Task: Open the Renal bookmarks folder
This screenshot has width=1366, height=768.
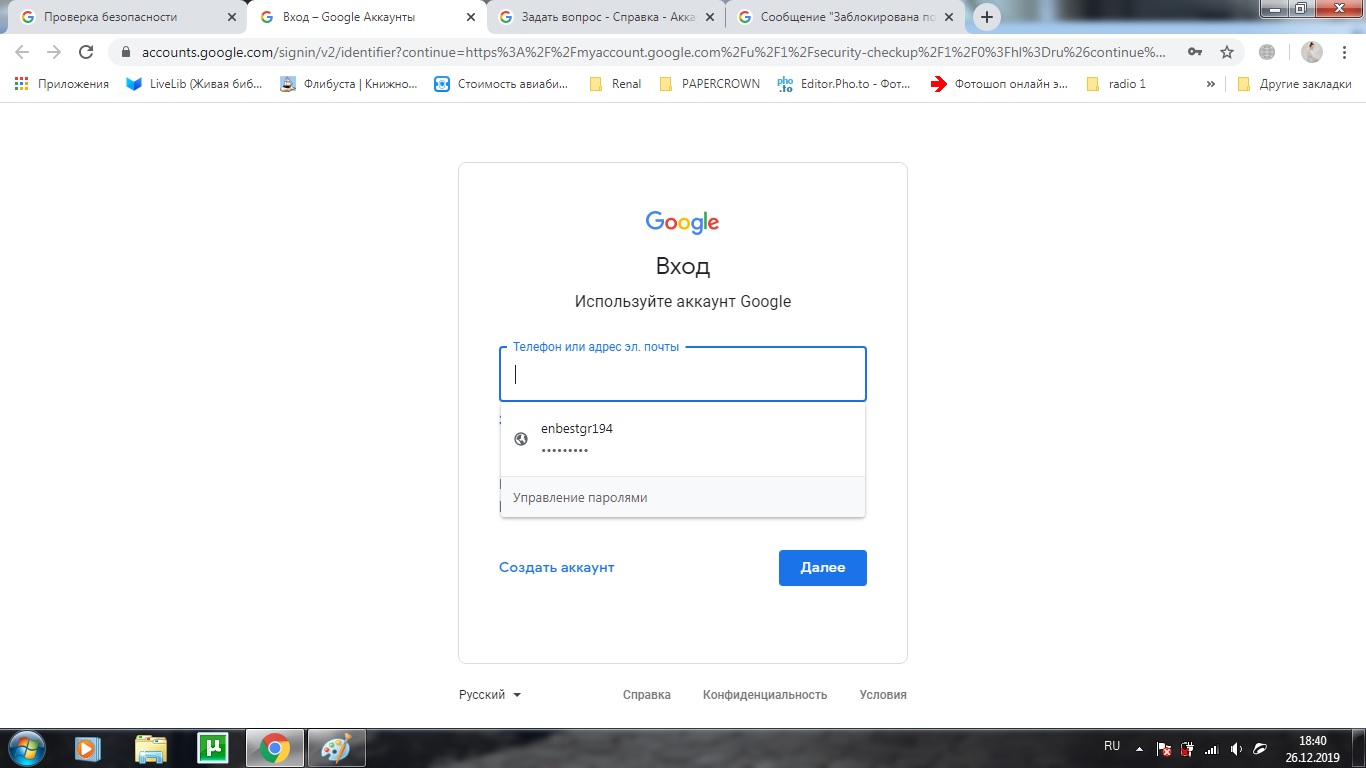Action: (x=616, y=84)
